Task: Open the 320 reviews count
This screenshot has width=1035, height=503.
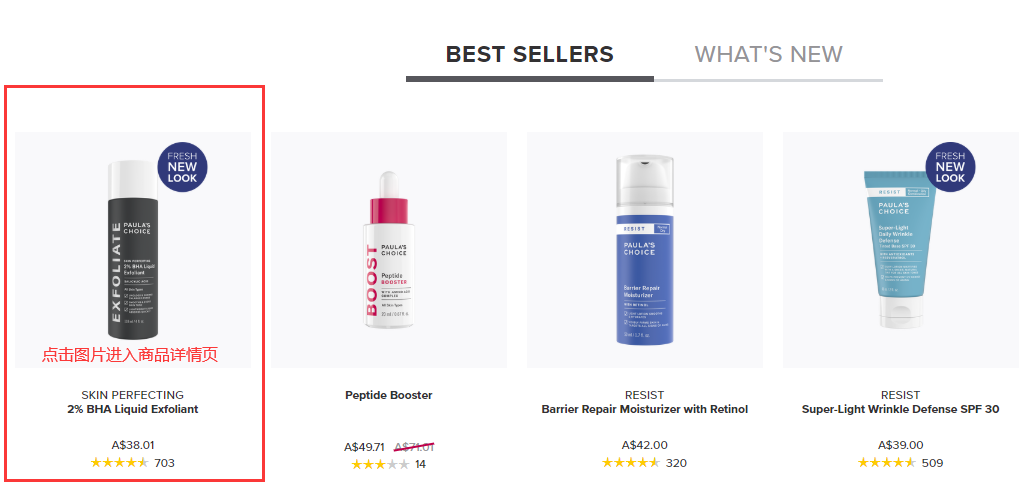Action: (x=676, y=463)
